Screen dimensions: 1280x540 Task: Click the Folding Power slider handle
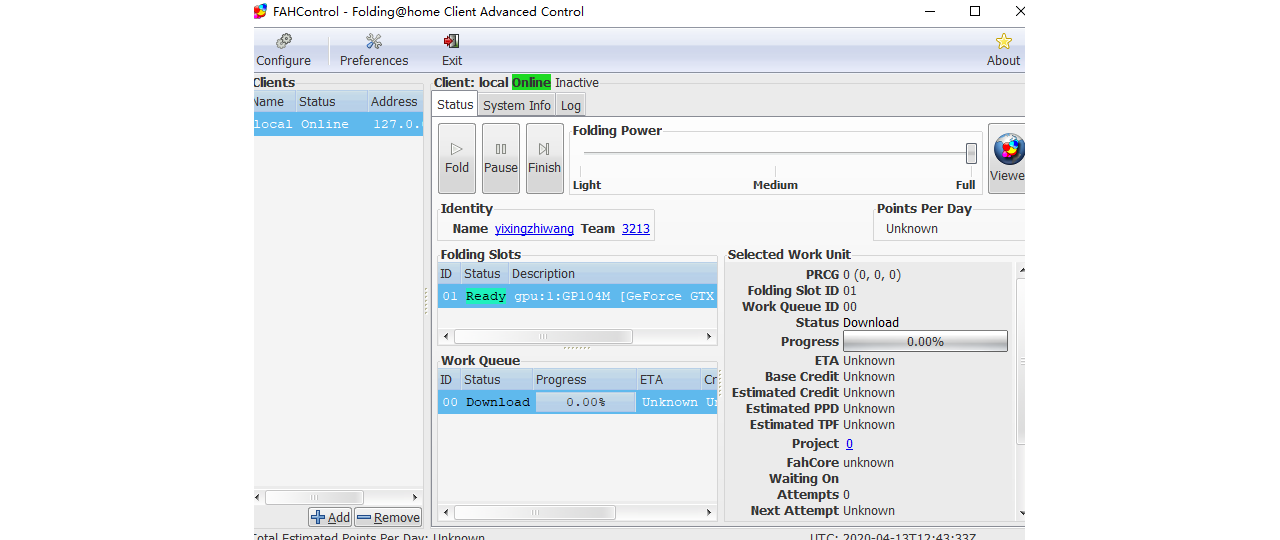coord(971,153)
